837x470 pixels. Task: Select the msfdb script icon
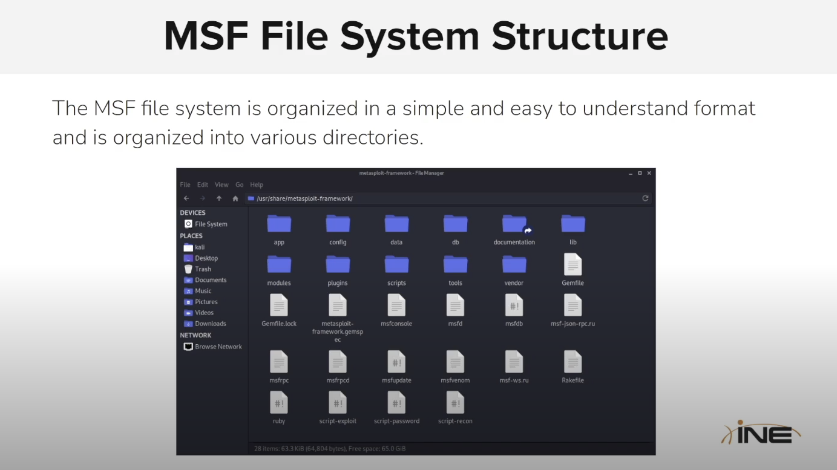pyautogui.click(x=514, y=305)
